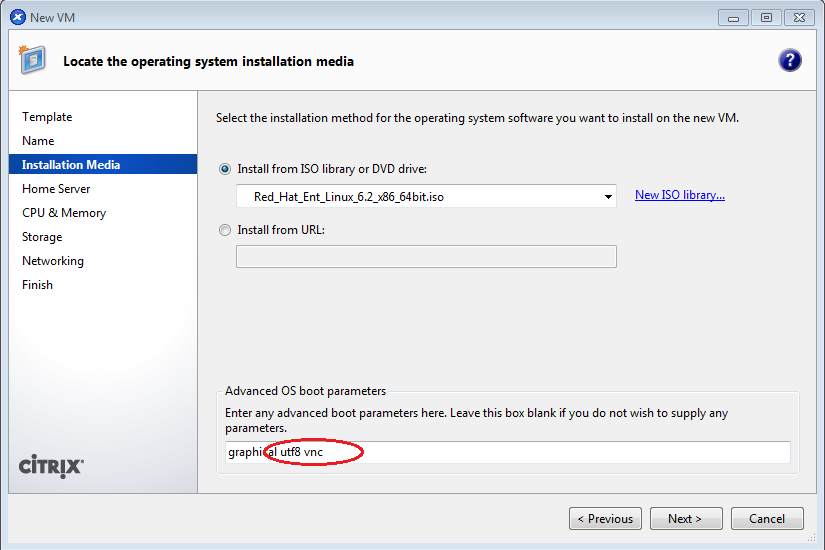Switch to CPU & Memory step
Screen dimensions: 825x550
coord(64,213)
